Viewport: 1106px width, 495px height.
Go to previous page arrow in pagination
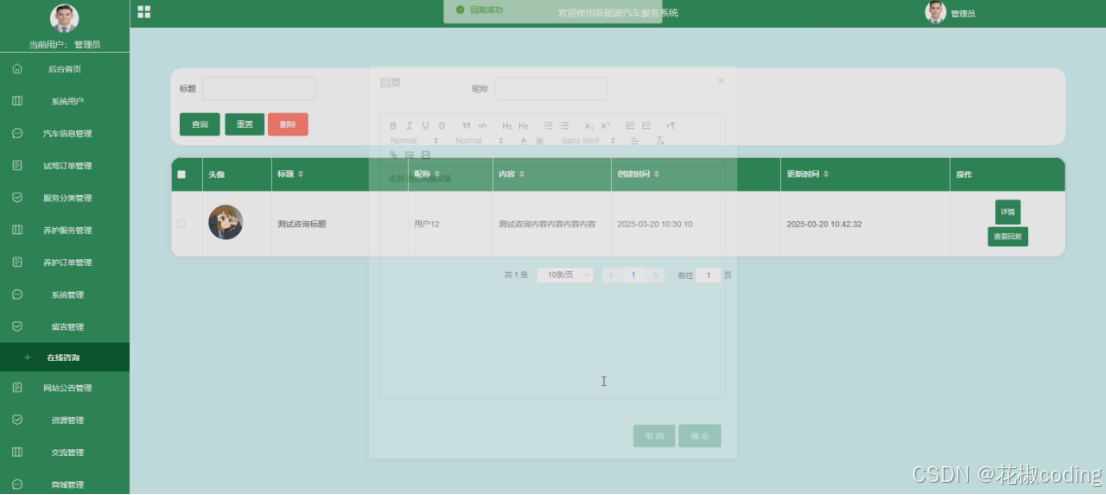[x=612, y=275]
